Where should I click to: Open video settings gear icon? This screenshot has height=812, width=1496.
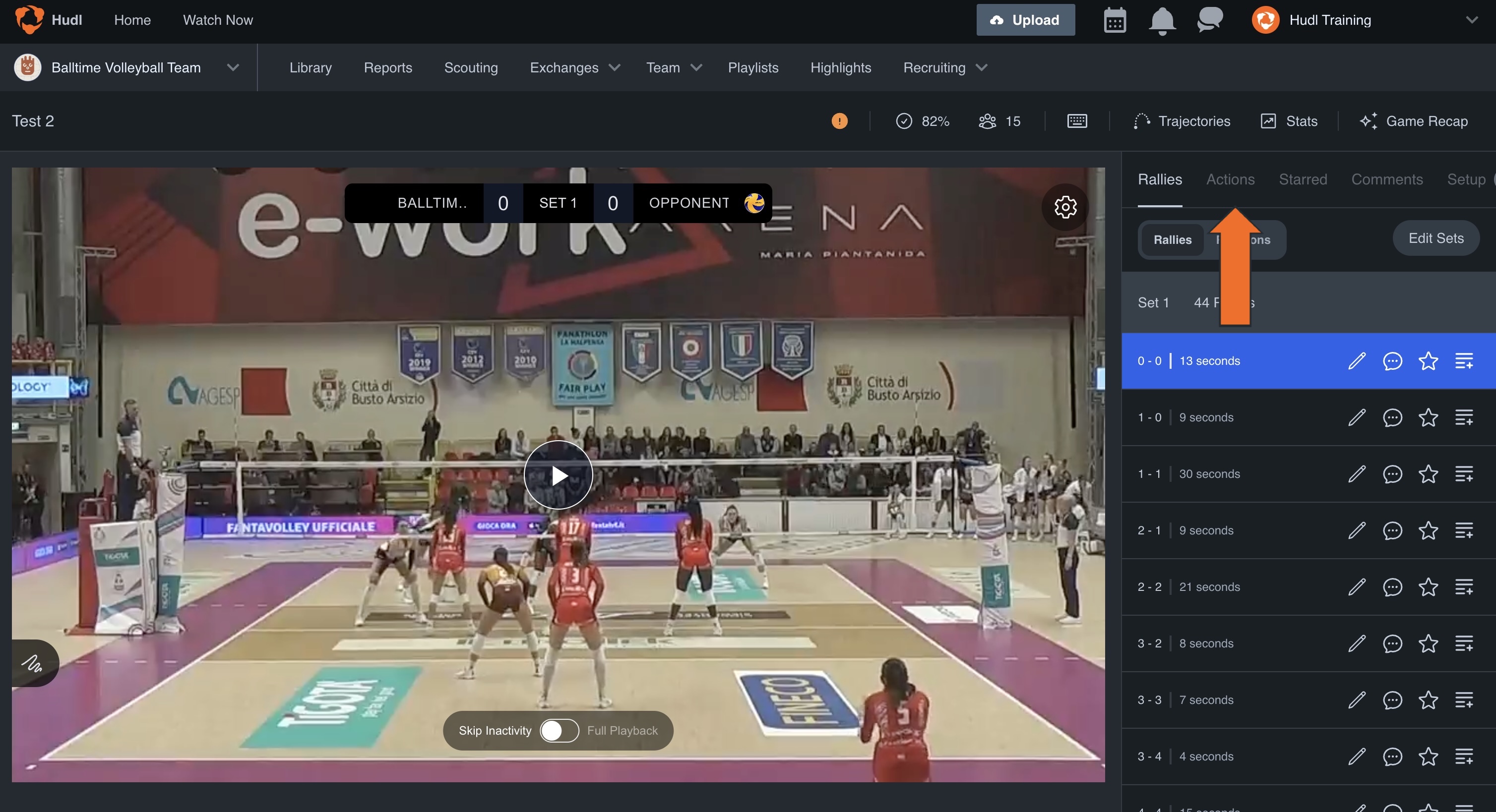tap(1065, 207)
